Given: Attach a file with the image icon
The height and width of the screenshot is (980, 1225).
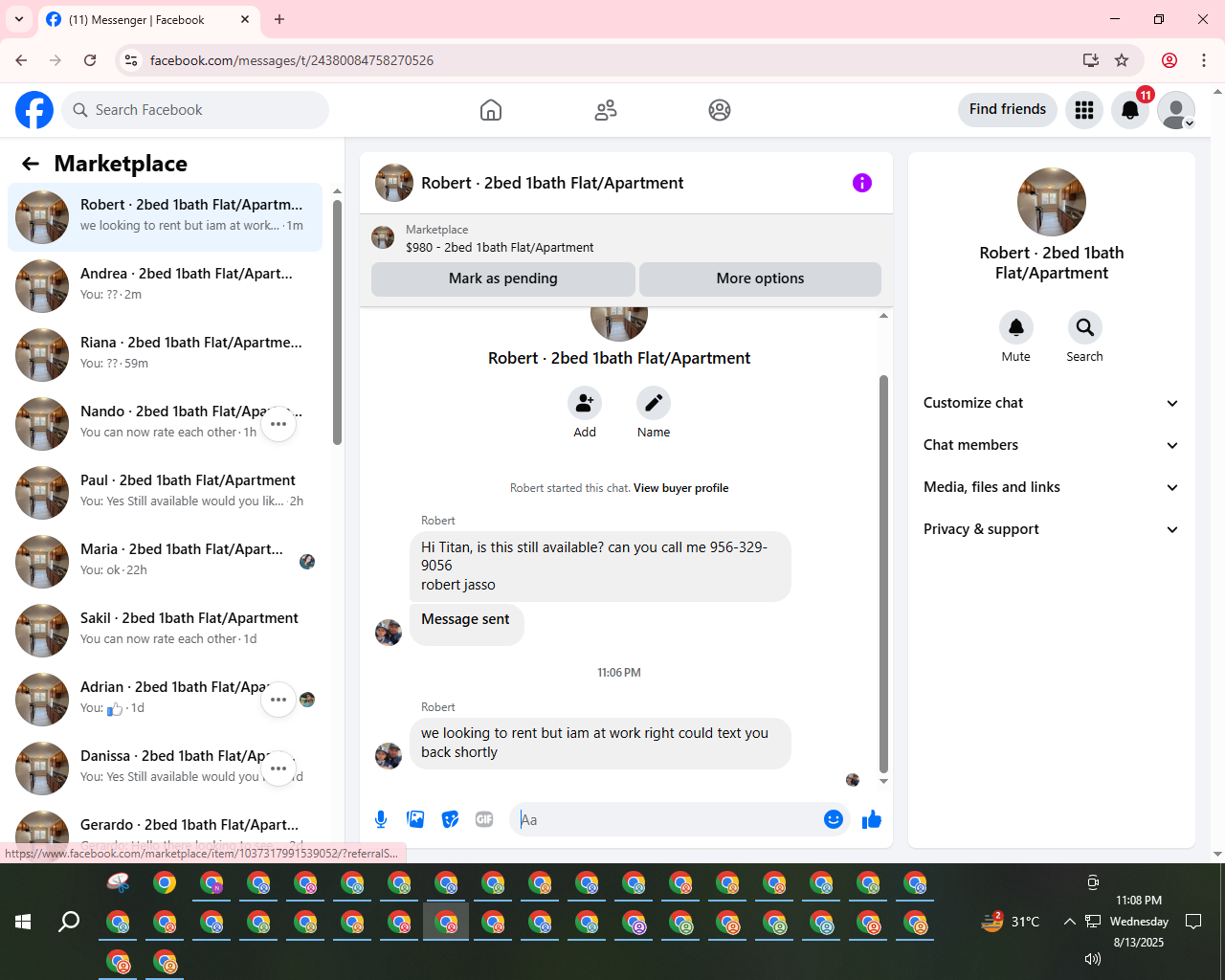Looking at the screenshot, I should coord(415,819).
